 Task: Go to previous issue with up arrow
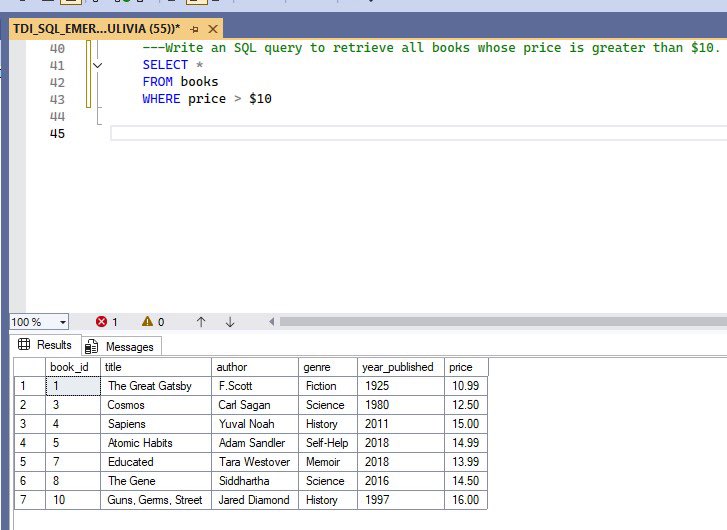201,322
